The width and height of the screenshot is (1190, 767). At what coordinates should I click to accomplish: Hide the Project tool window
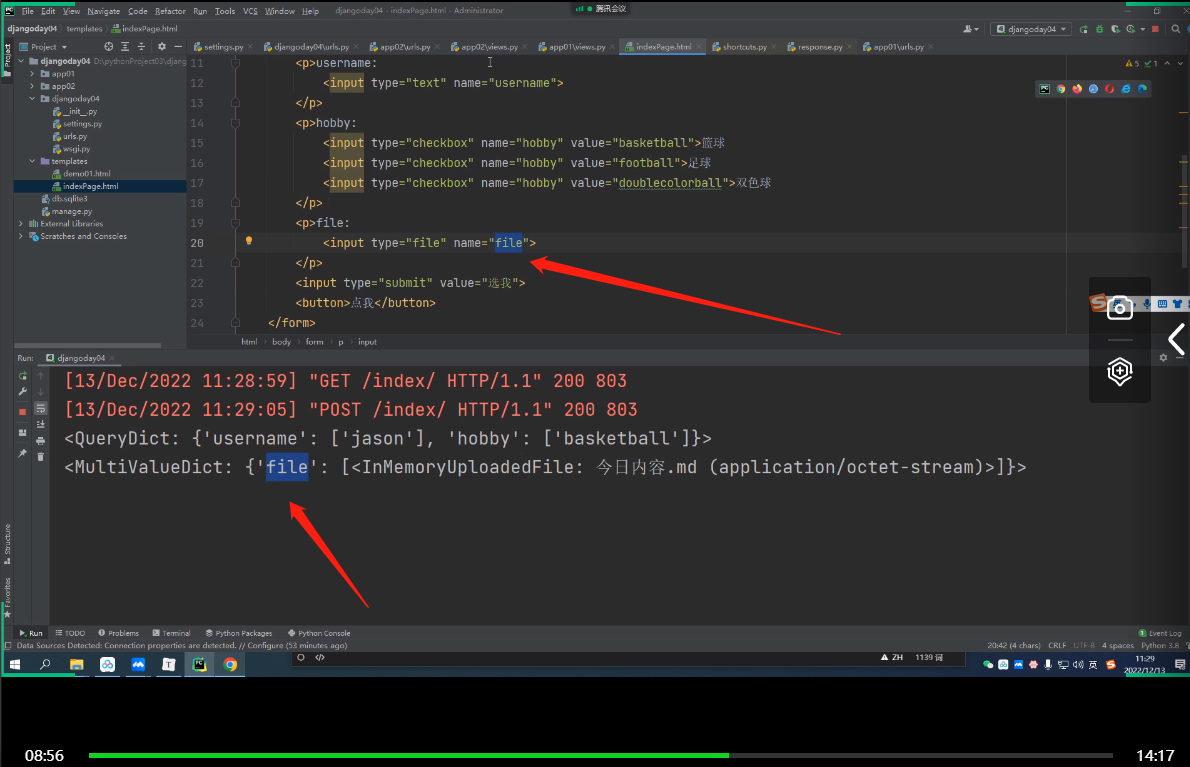178,46
